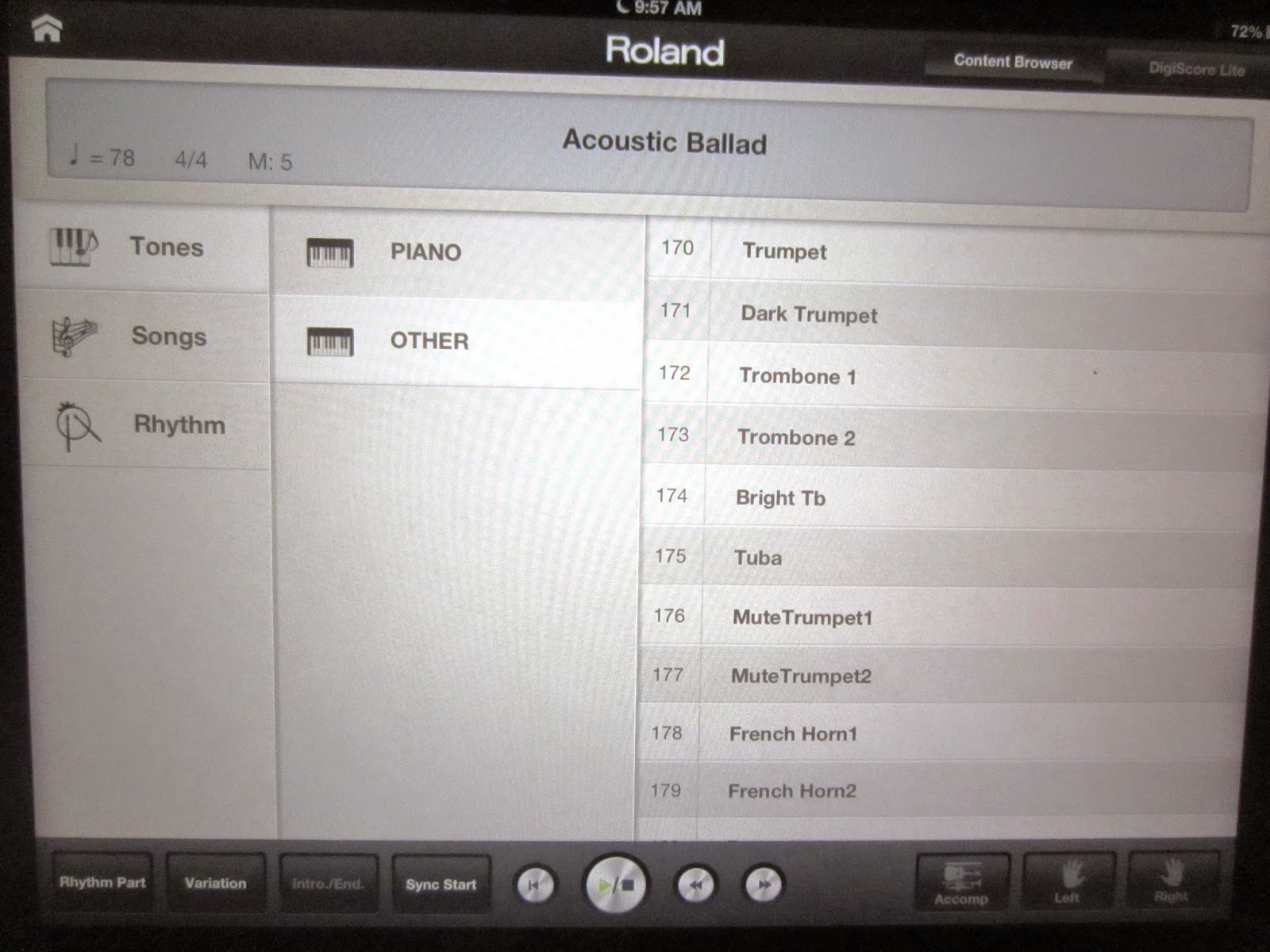Tap the Rhythm Part button
Viewport: 1270px width, 952px height.
[102, 882]
